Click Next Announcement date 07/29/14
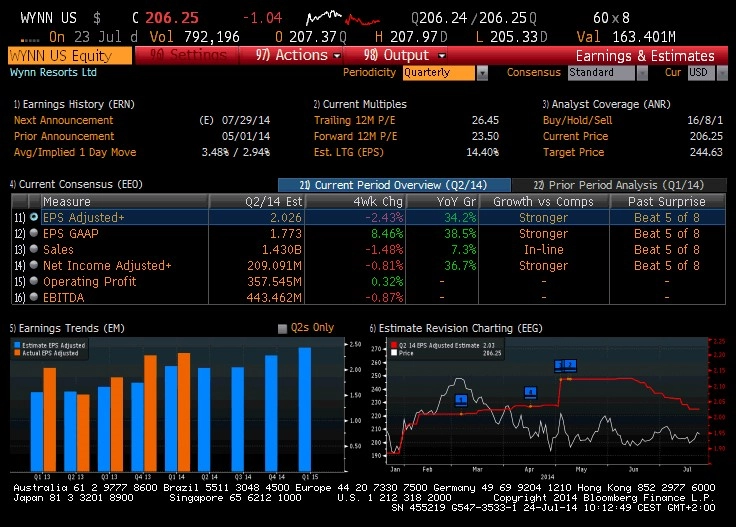The image size is (736, 527). coord(246,120)
